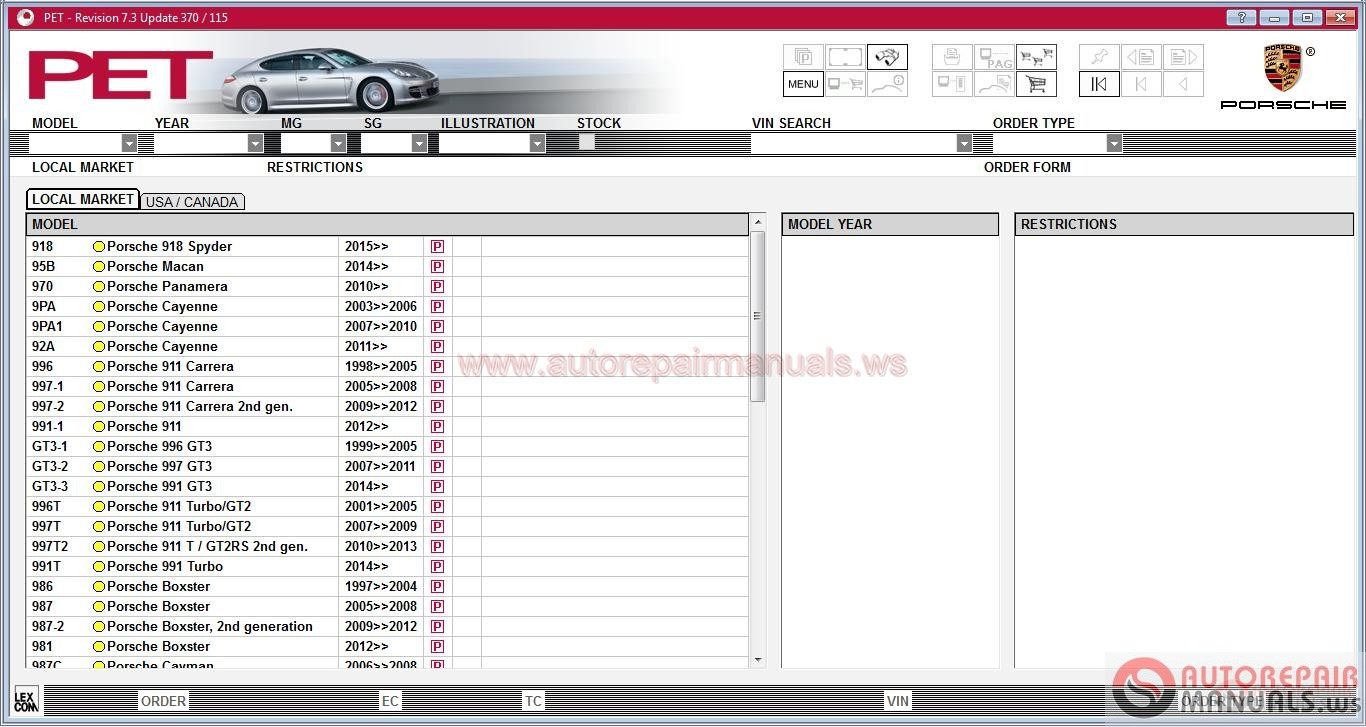The width and height of the screenshot is (1366, 727).
Task: Select the Porsche 918 Spyder row
Action: pos(387,246)
